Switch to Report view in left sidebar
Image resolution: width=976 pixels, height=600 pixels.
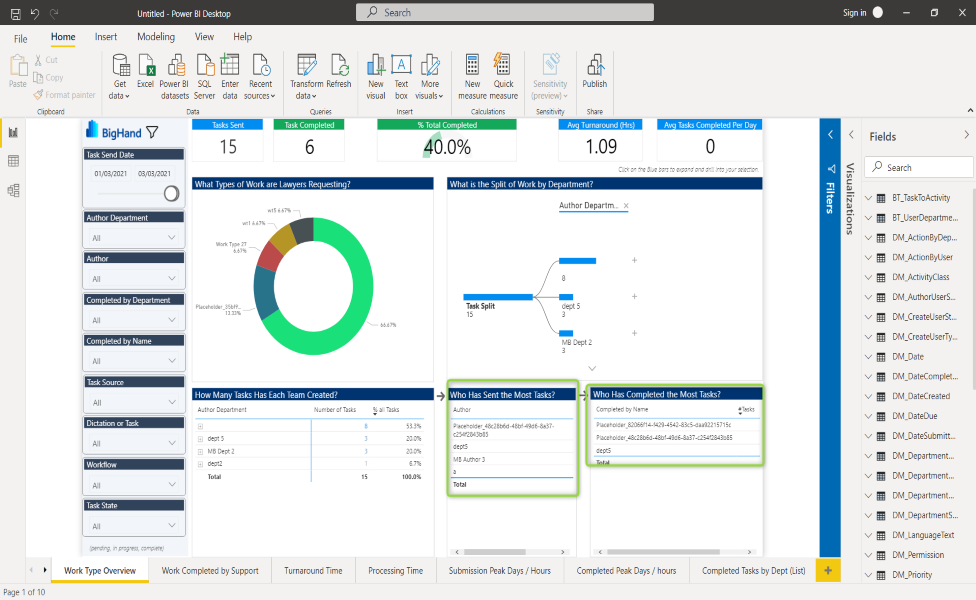tap(13, 133)
